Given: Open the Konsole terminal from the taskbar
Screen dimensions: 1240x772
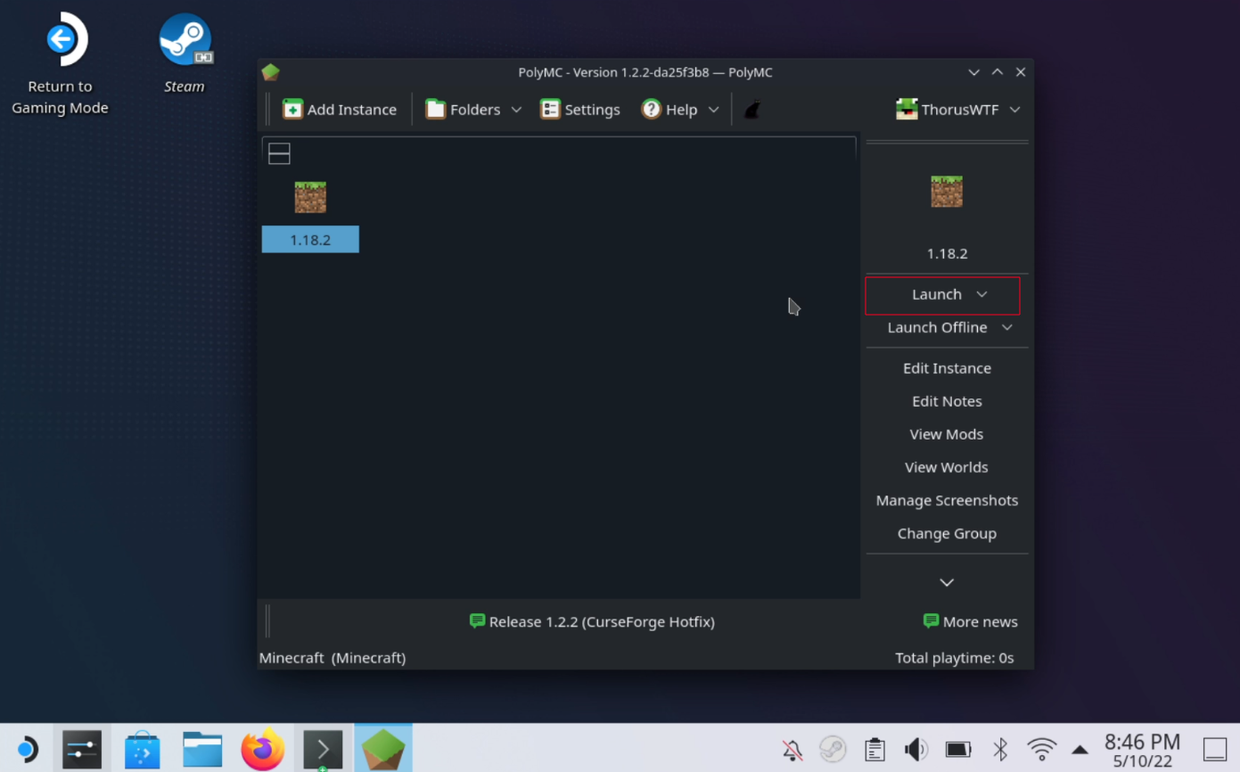Looking at the screenshot, I should (x=322, y=749).
